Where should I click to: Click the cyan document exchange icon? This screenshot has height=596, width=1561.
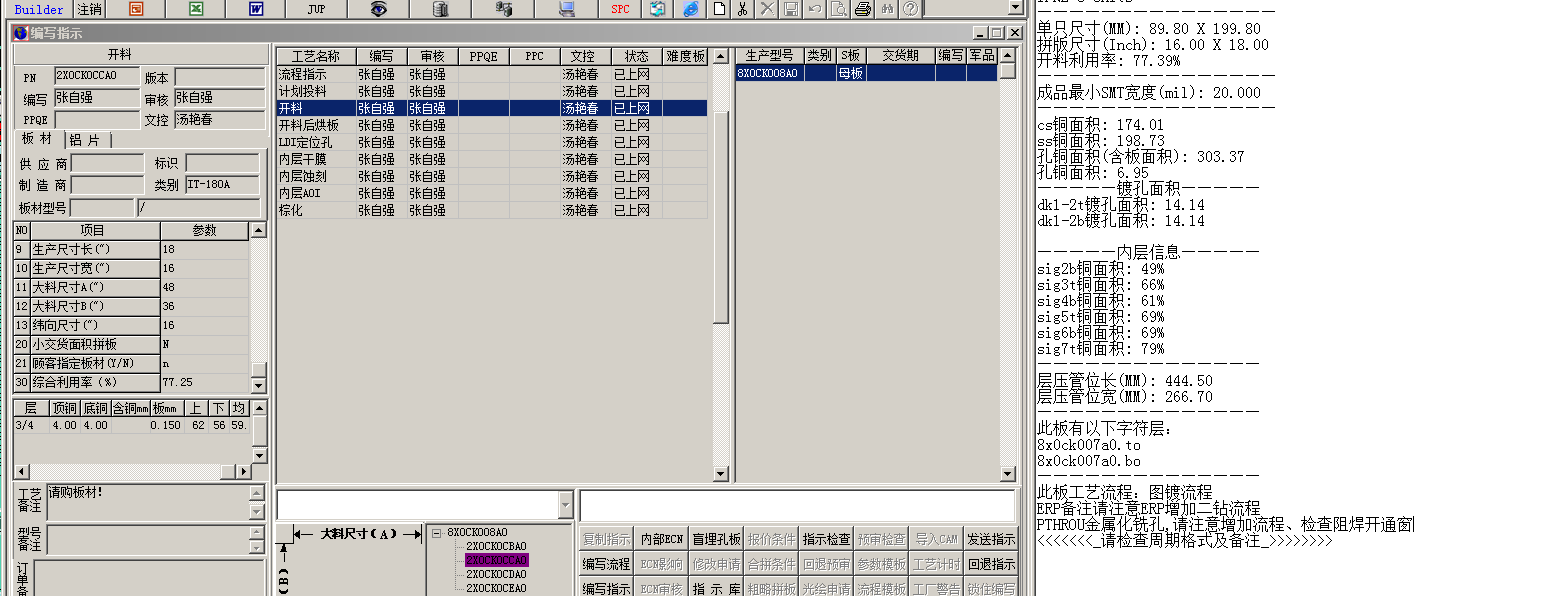(658, 9)
